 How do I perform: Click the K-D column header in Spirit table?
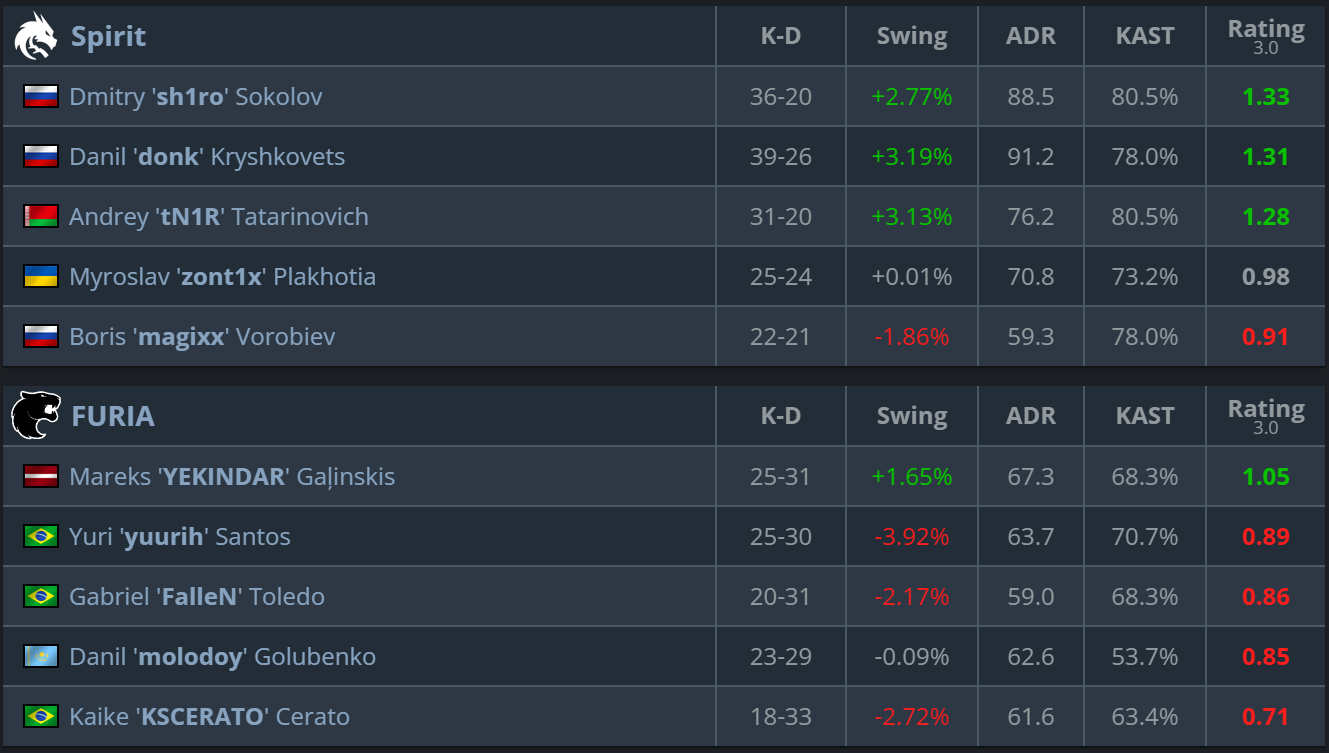781,36
